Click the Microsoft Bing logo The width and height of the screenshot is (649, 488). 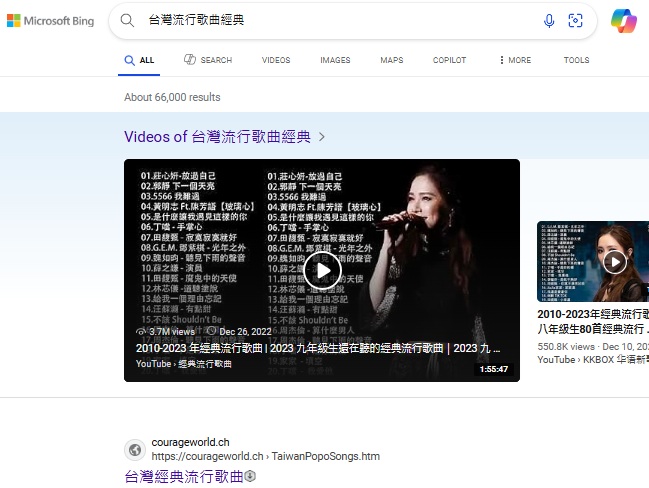click(x=51, y=21)
